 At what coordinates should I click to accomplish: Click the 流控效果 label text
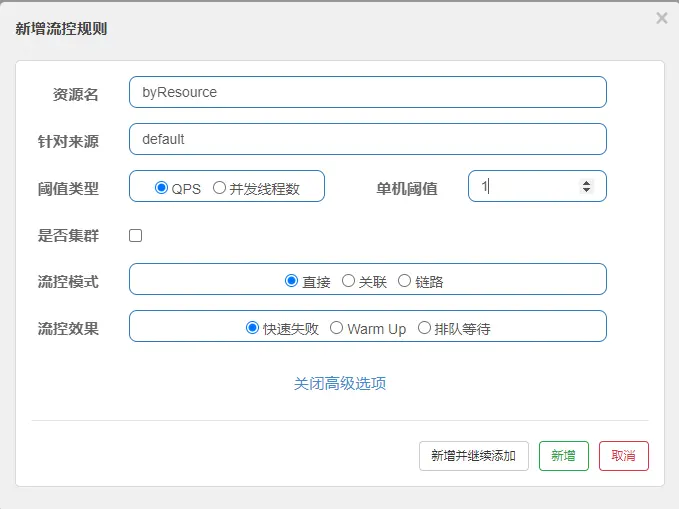coord(68,329)
